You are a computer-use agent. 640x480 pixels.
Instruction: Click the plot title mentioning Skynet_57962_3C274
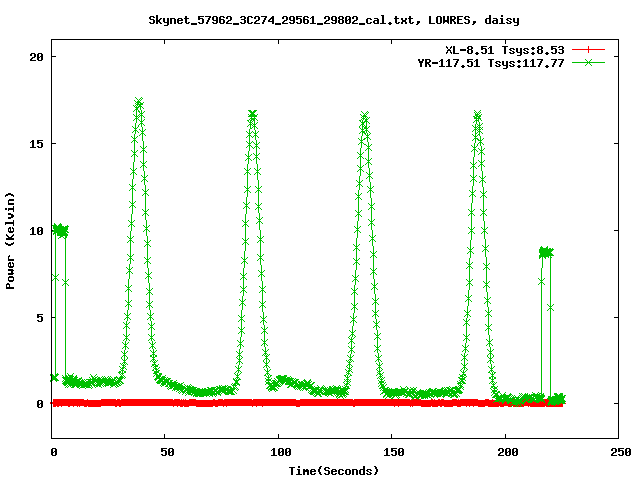coord(334,20)
